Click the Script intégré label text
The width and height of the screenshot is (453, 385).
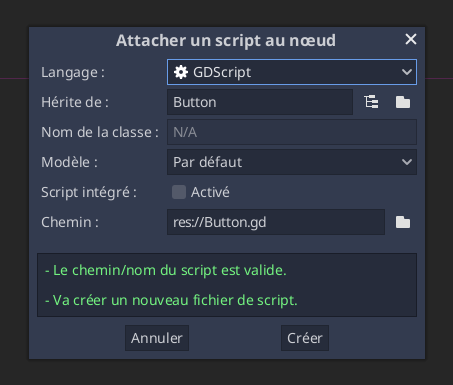89,192
